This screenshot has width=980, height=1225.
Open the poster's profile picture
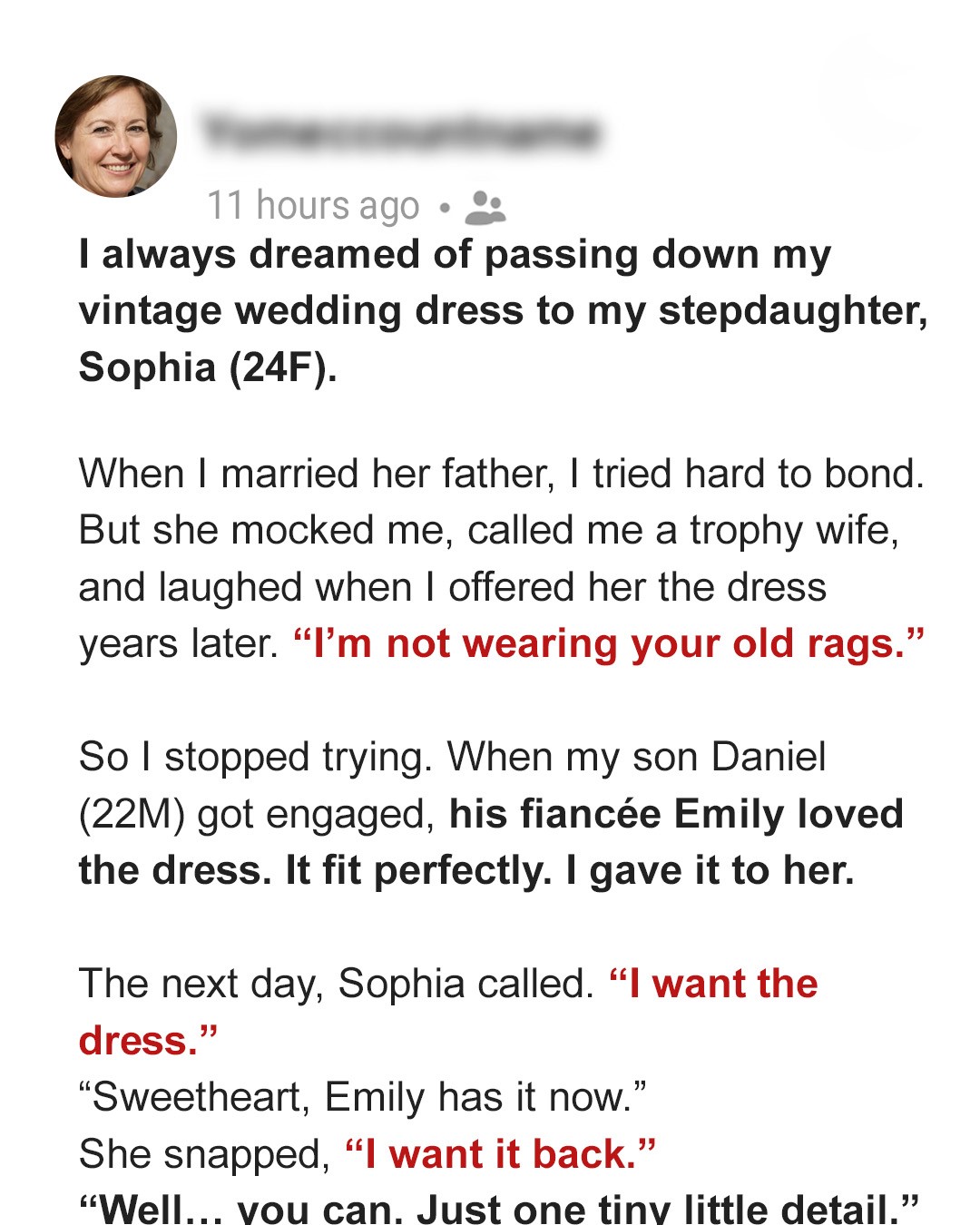click(116, 136)
